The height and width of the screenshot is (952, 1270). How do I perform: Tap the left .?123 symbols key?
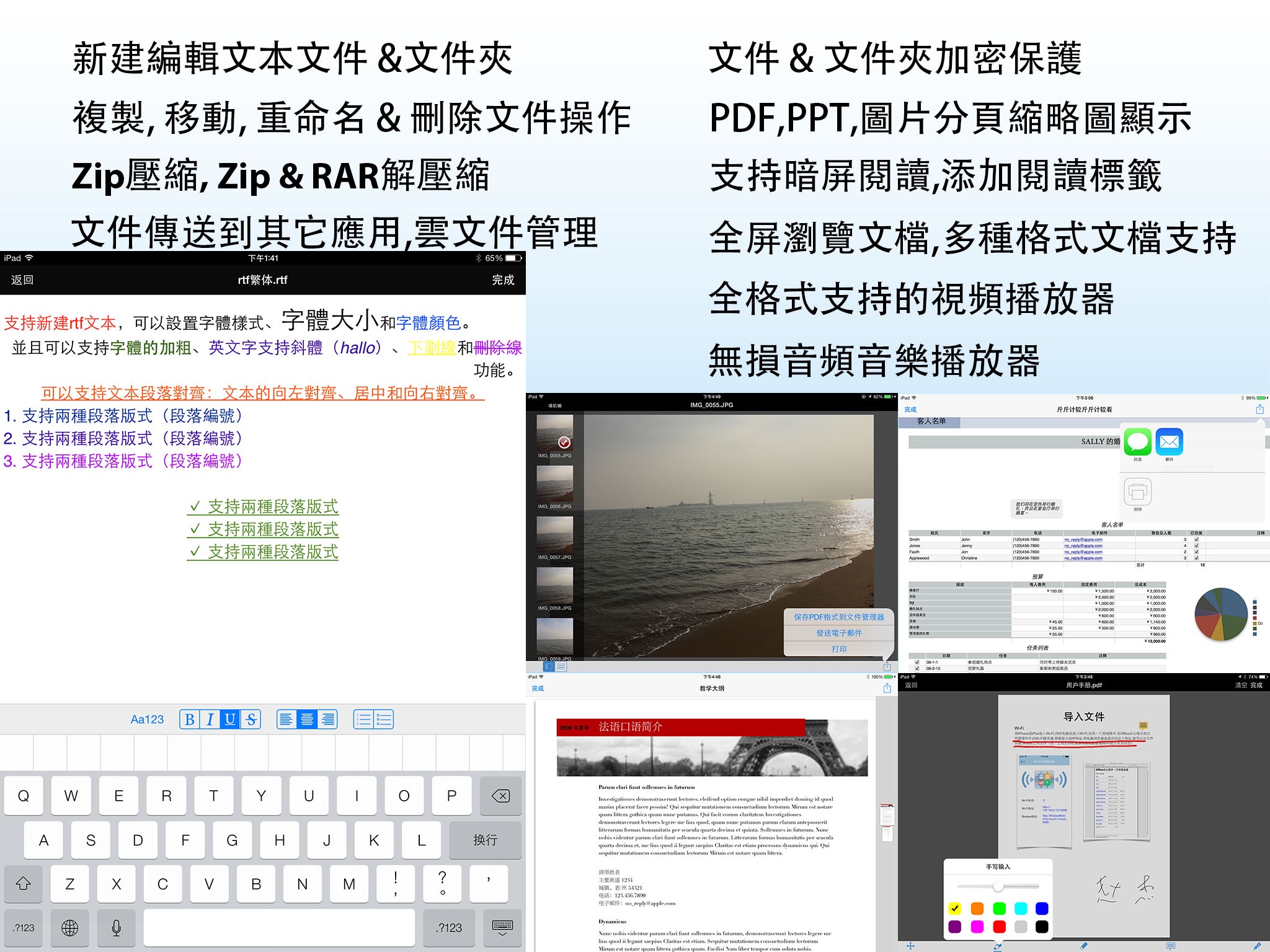(24, 928)
